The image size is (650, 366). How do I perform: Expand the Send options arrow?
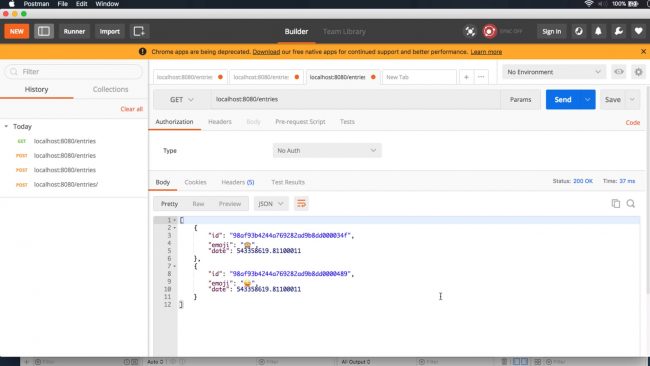[x=587, y=99]
